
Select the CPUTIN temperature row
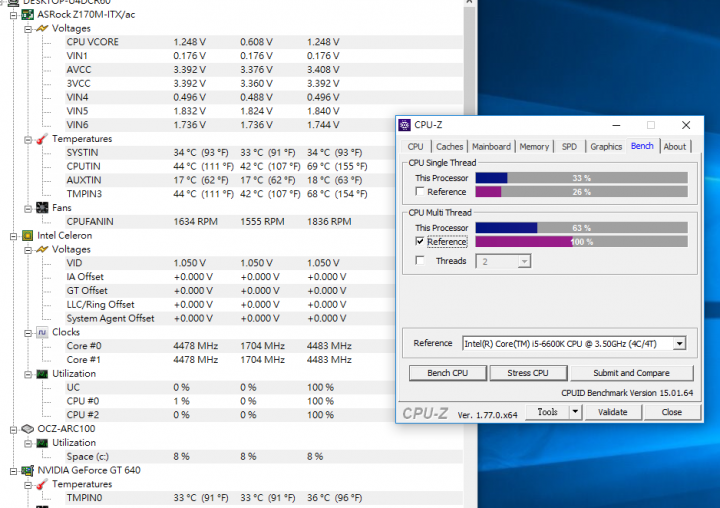[230, 166]
